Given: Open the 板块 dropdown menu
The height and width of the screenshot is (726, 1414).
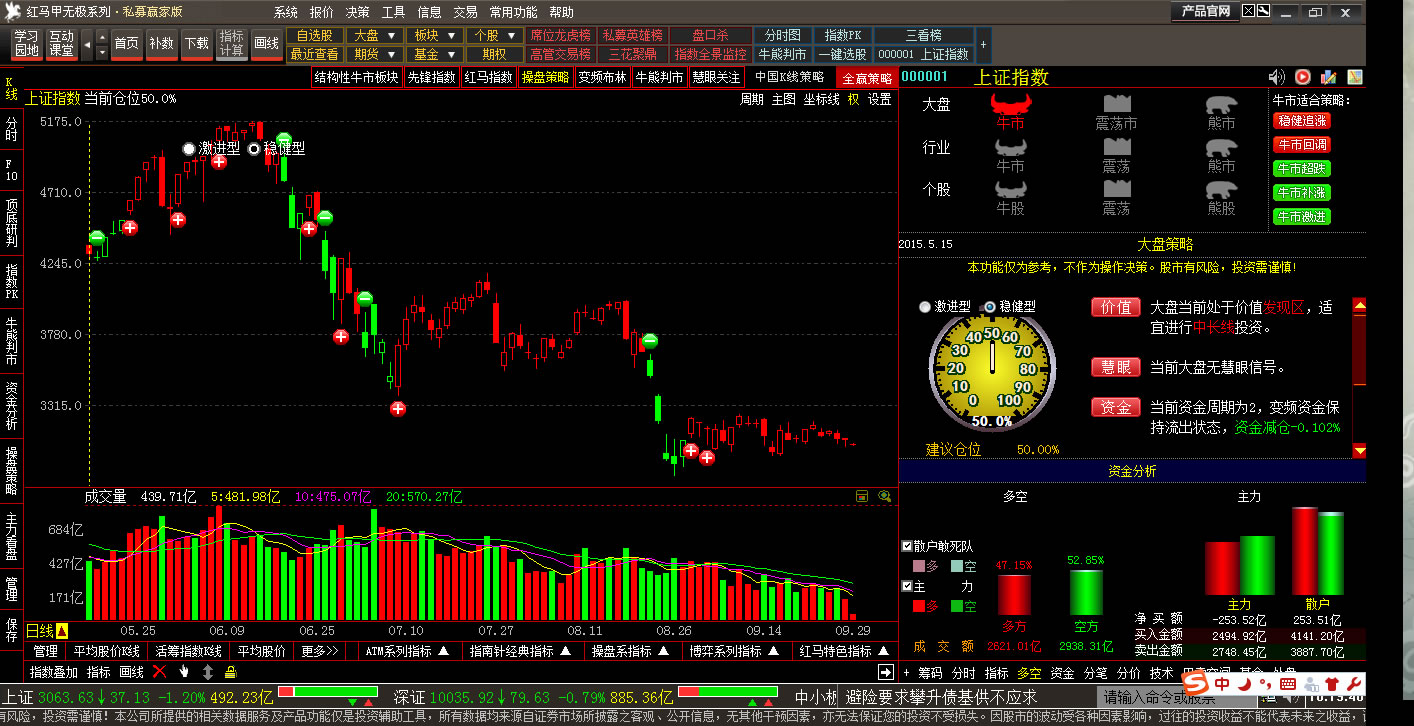Looking at the screenshot, I should pyautogui.click(x=435, y=36).
